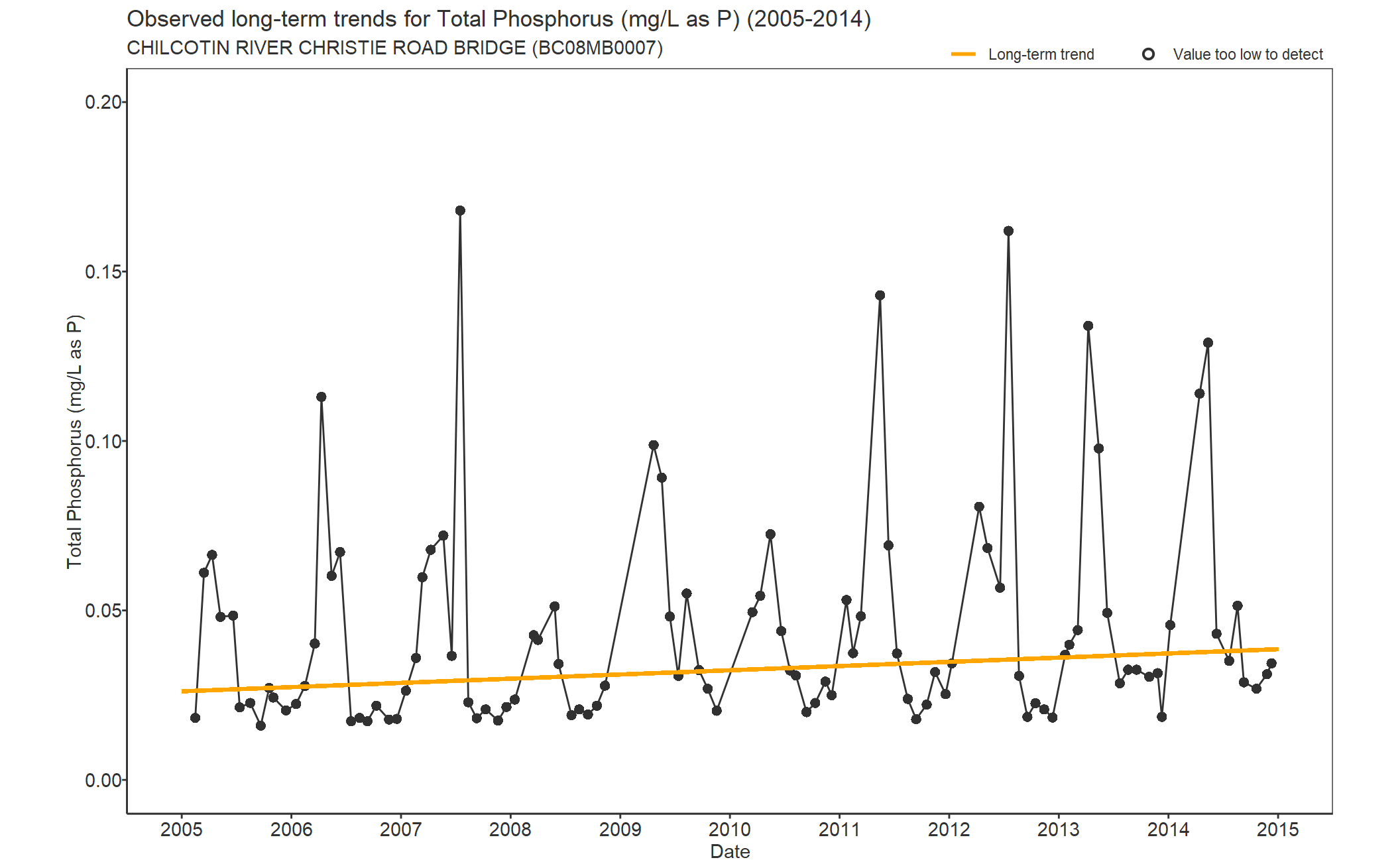Click the last data point in late 2014
The width and height of the screenshot is (1400, 868).
(x=1271, y=664)
